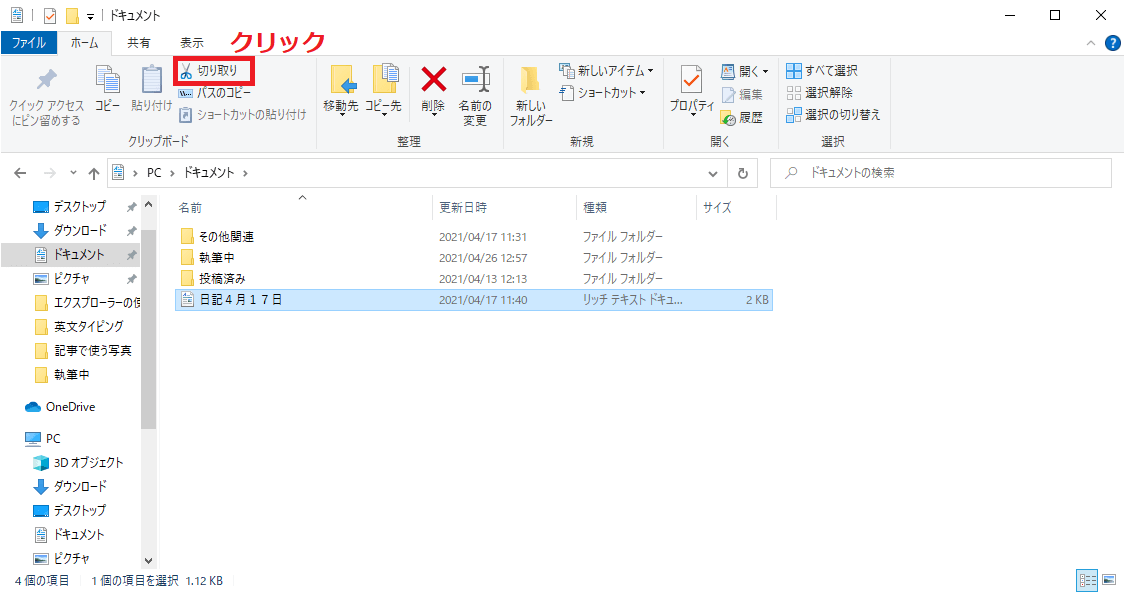1125x593 pixels.
Task: Switch to Large icons view in the status bar
Action: 1109,580
